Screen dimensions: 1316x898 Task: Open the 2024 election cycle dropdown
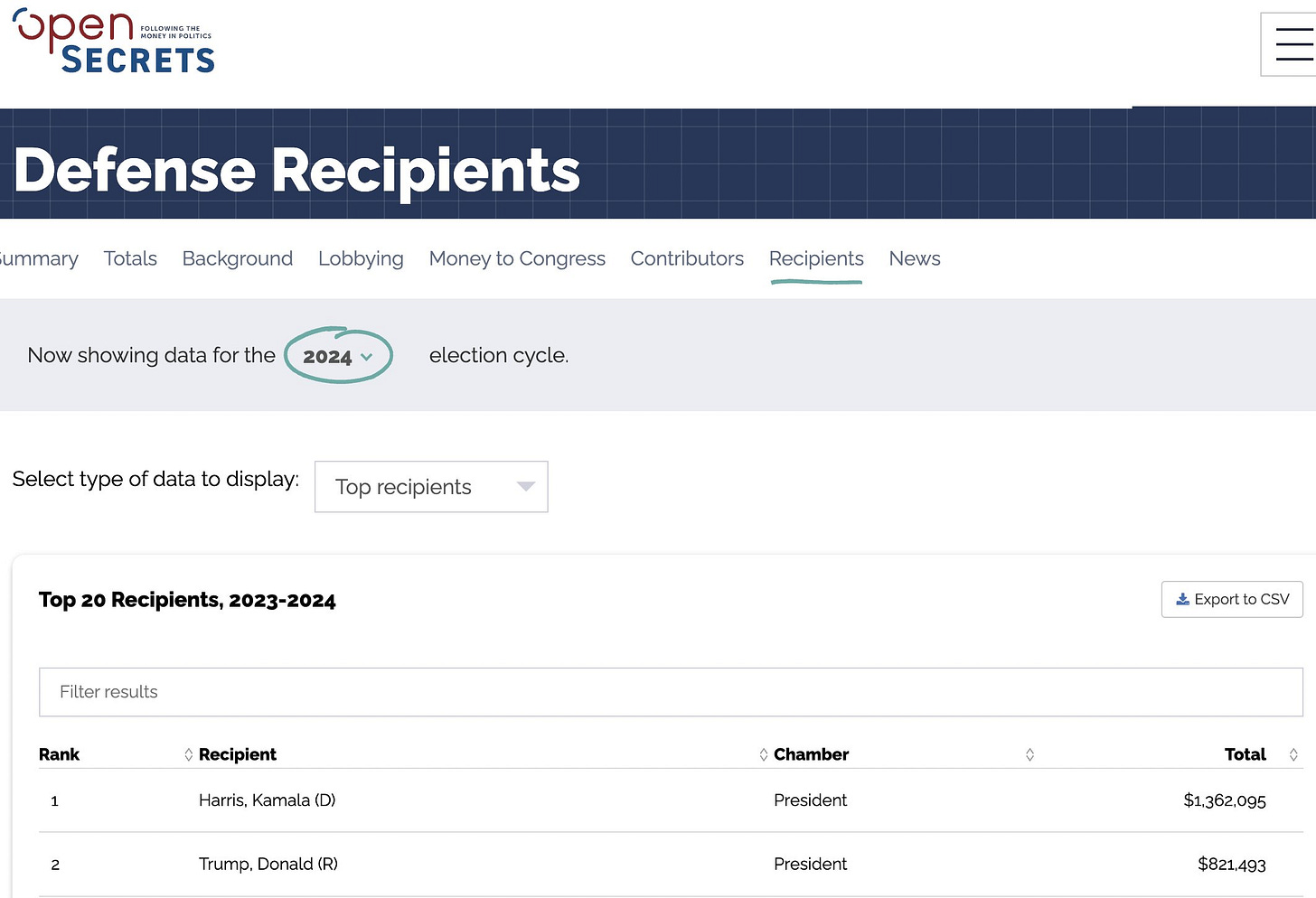338,356
